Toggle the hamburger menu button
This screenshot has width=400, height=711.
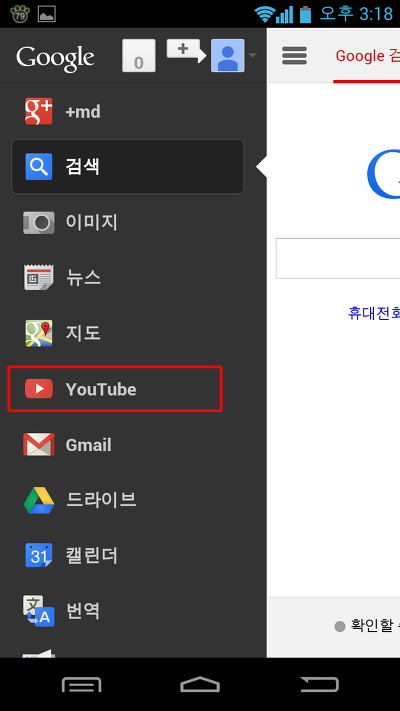tap(294, 55)
